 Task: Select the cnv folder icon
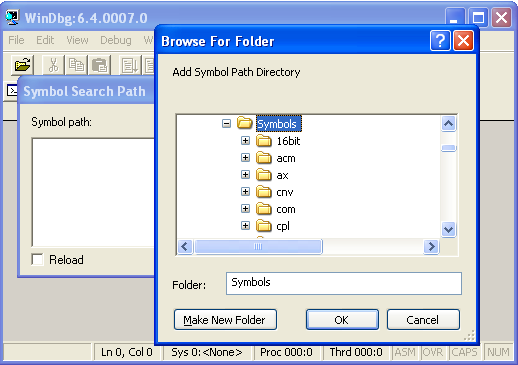[x=264, y=192]
